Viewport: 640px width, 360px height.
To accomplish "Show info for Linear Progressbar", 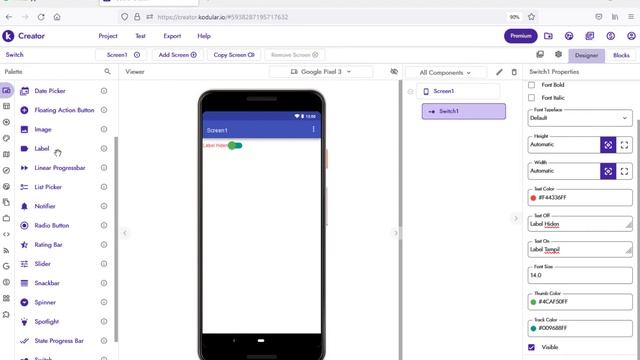I will tap(104, 168).
